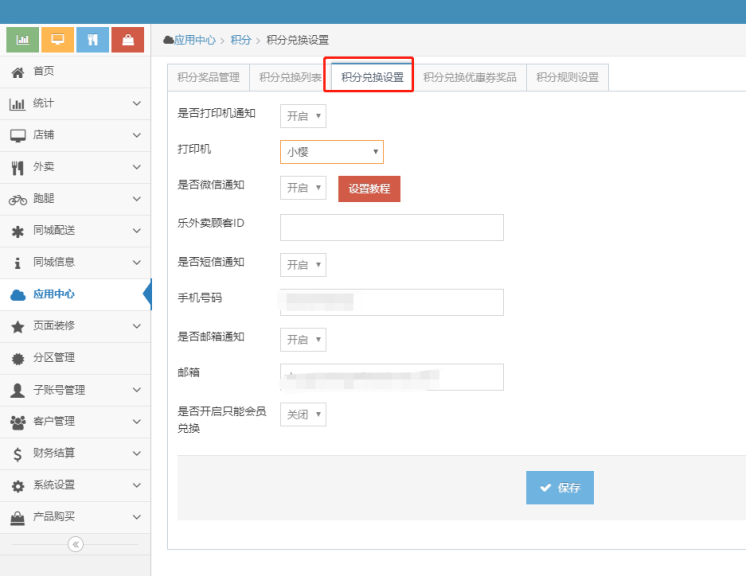This screenshot has height=576, width=746.
Task: Open the 打印机 printer selection dropdown
Action: point(331,152)
